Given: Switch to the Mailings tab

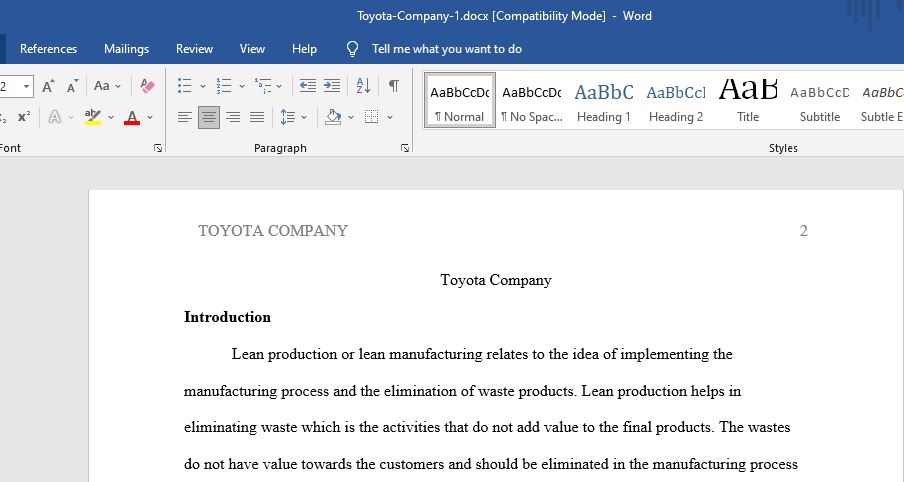Looking at the screenshot, I should click(x=126, y=49).
